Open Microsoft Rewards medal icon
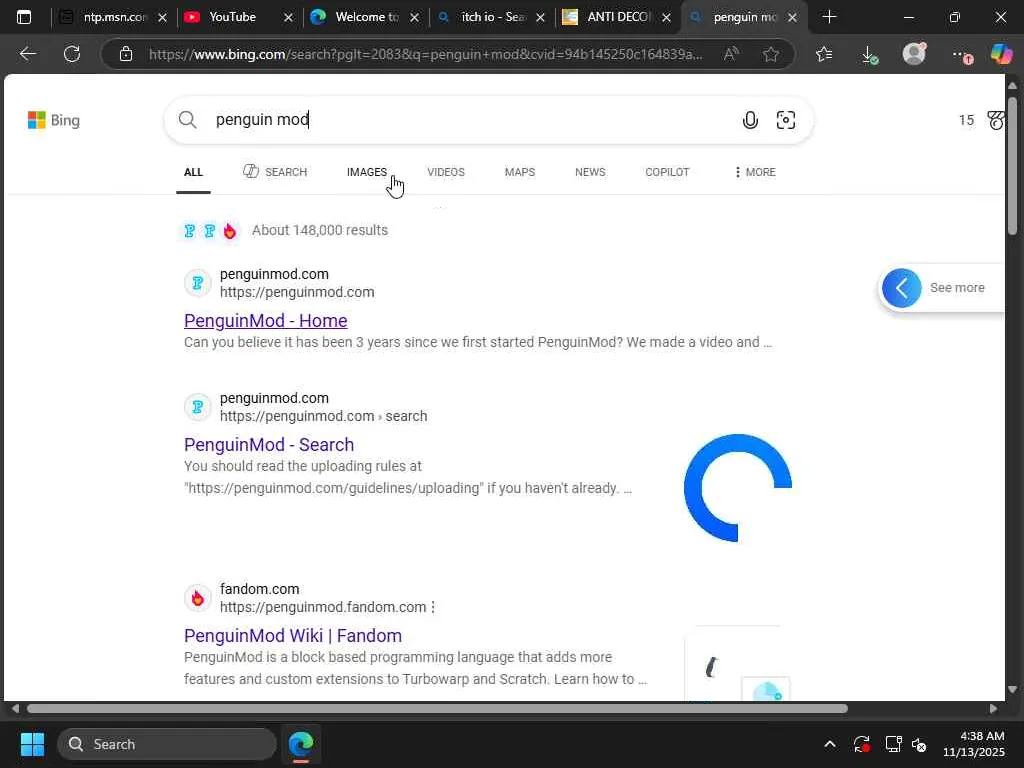 pyautogui.click(x=996, y=120)
